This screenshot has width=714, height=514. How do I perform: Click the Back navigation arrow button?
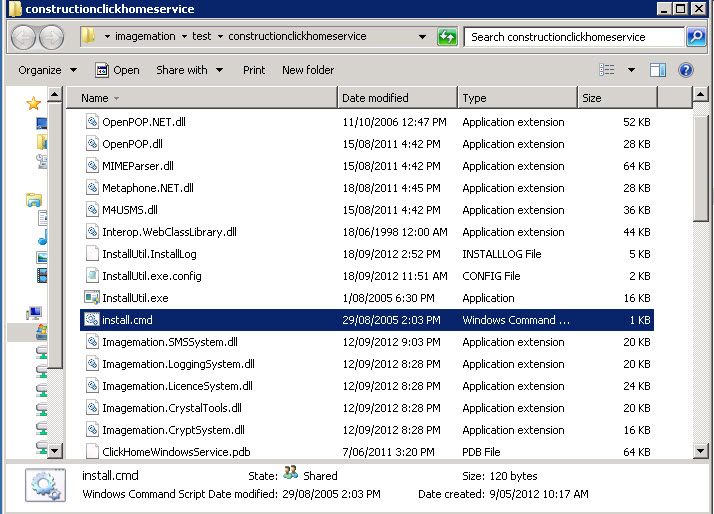pyautogui.click(x=25, y=37)
